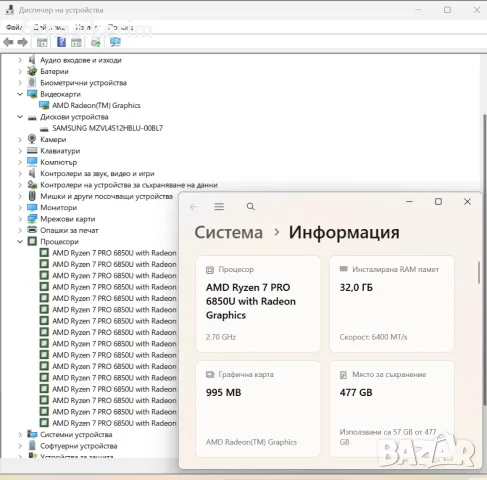Click the Графична карта card
The height and width of the screenshot is (480, 487).
[x=258, y=409]
